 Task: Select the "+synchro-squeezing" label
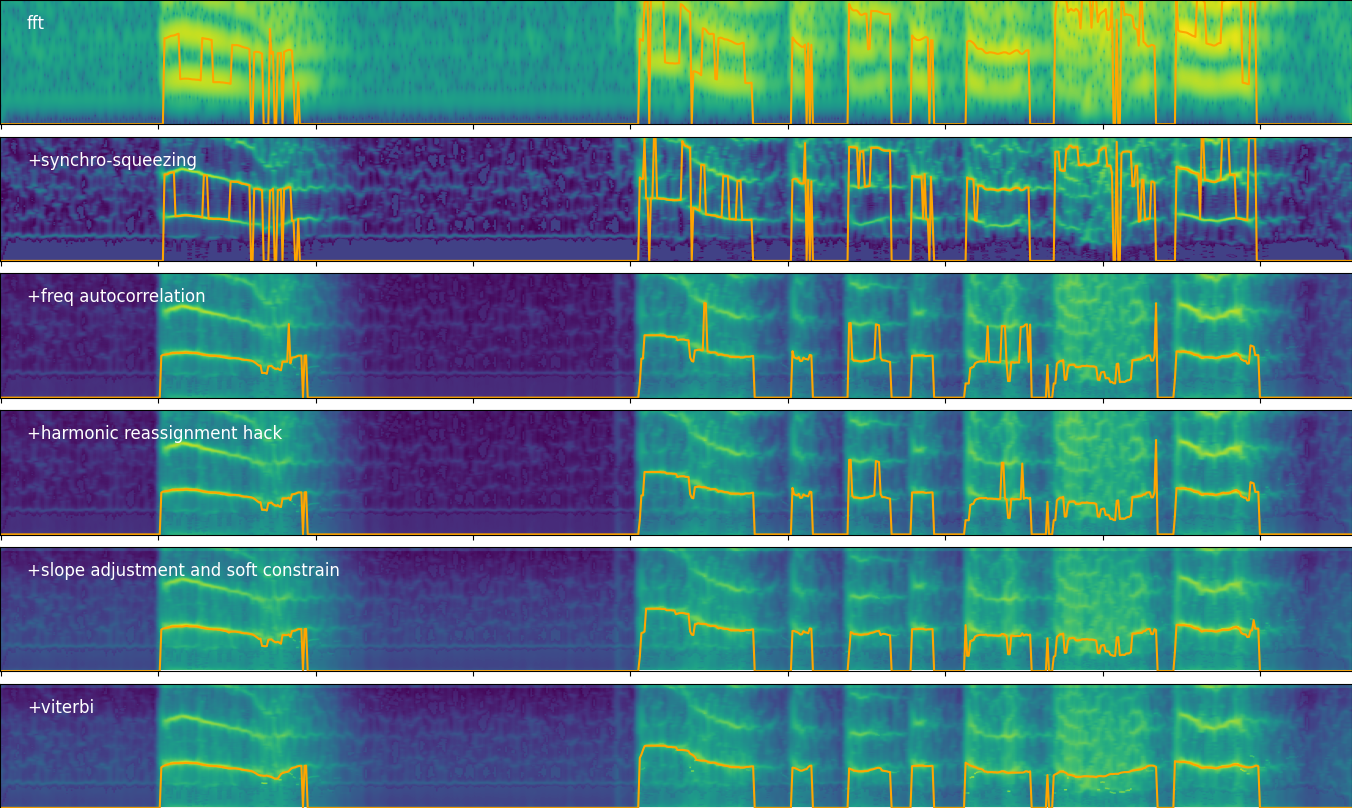tap(112, 160)
